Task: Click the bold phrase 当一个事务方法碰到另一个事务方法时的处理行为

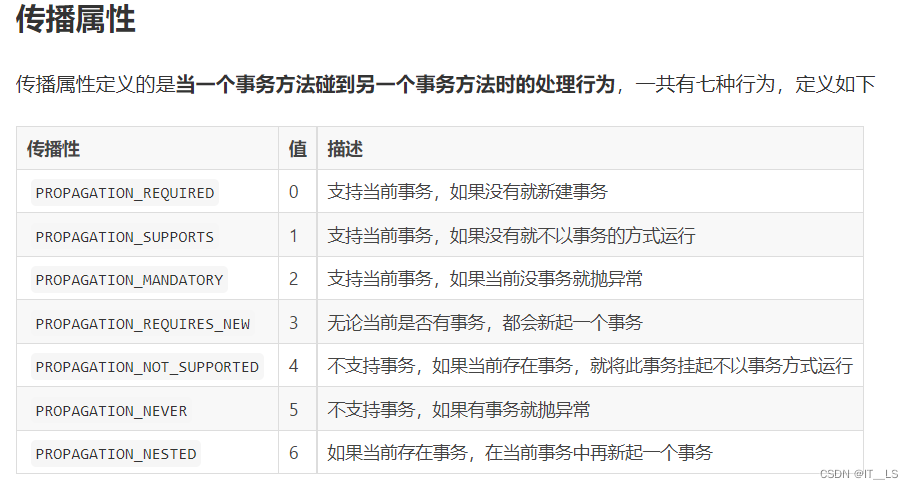Action: (395, 84)
